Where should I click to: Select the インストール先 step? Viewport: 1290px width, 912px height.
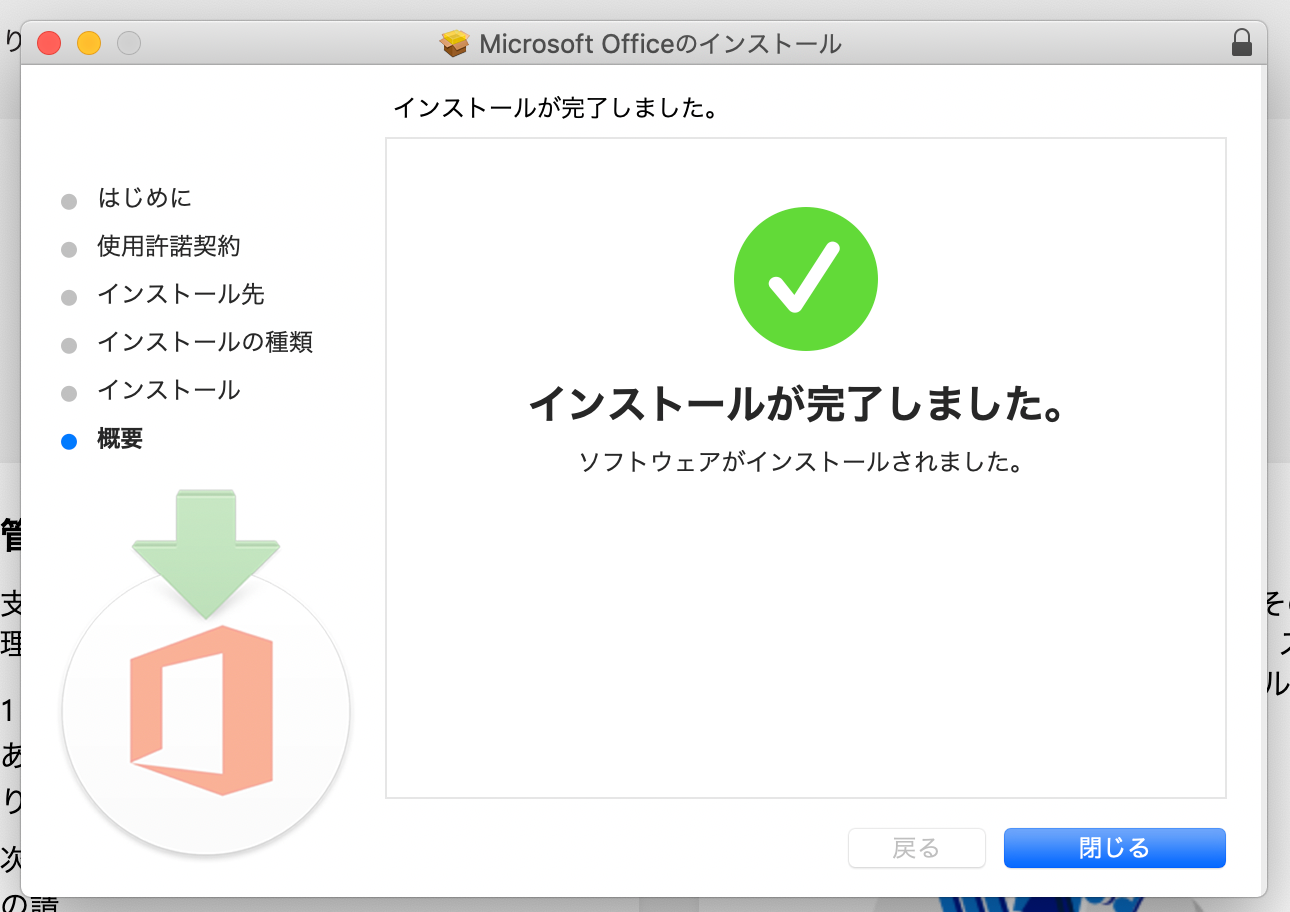pos(181,294)
